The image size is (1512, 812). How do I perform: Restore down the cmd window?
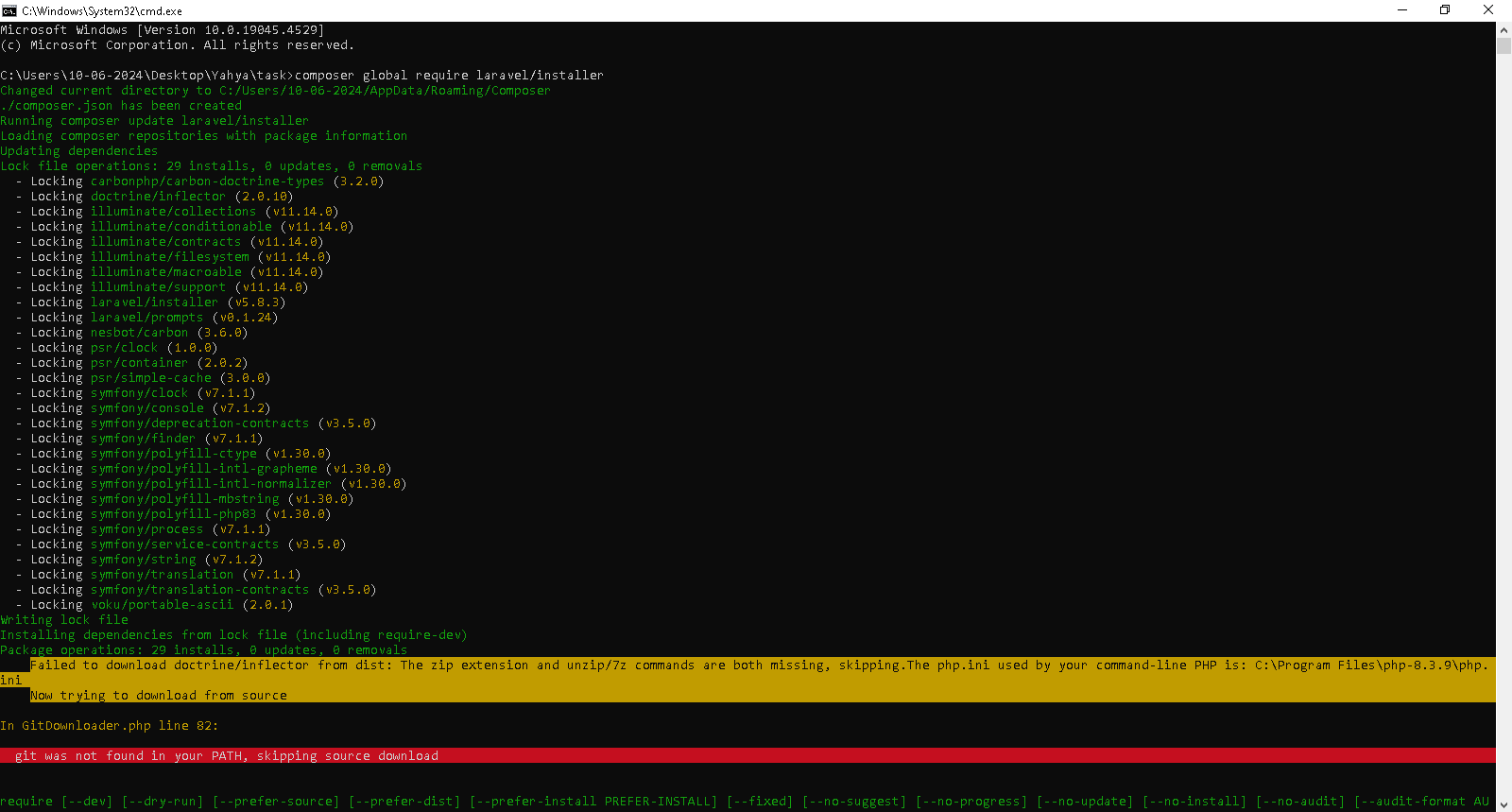pos(1445,10)
